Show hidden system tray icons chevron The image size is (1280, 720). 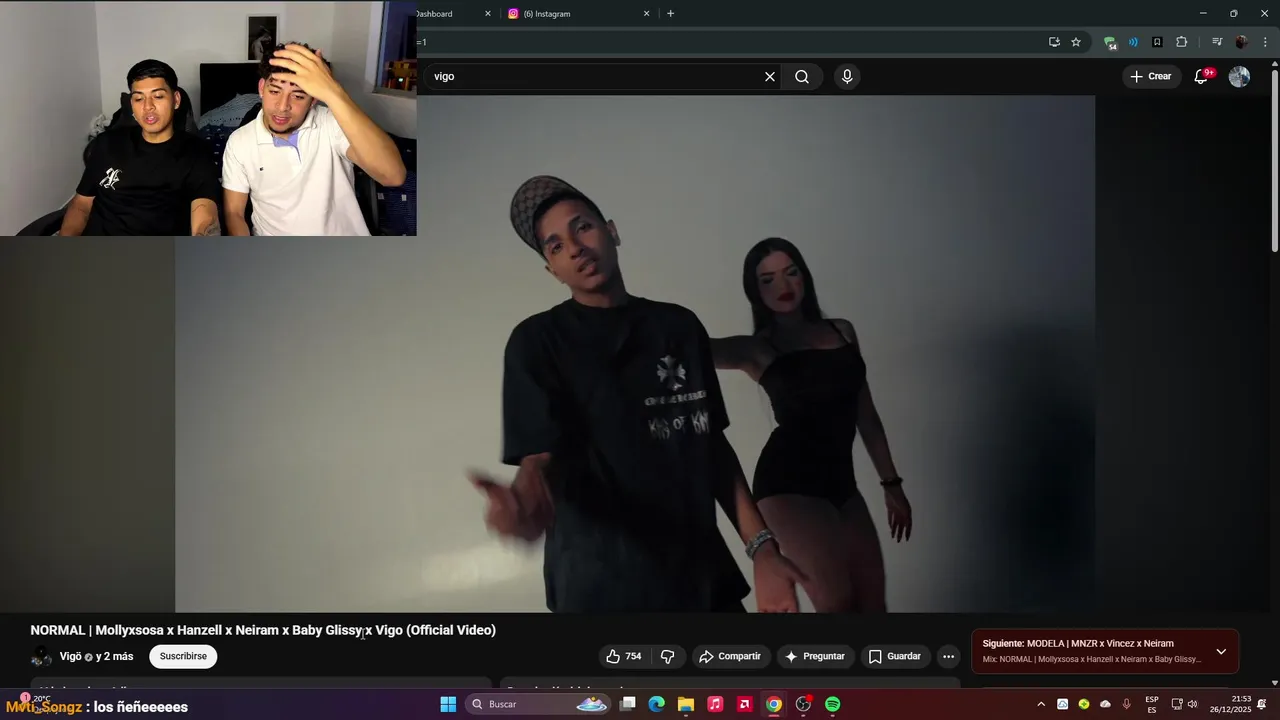1041,704
